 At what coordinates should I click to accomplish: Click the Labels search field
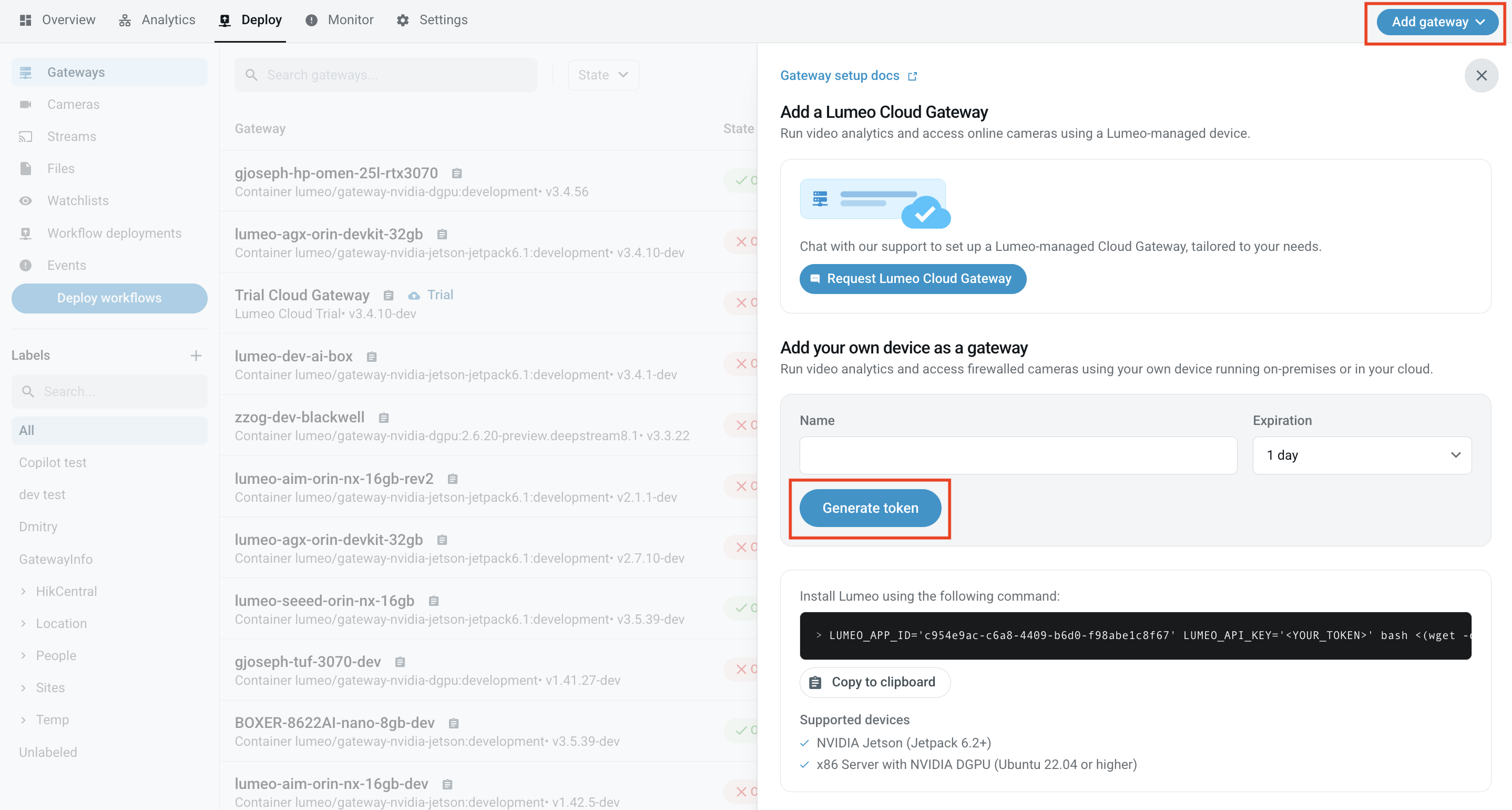[x=109, y=392]
